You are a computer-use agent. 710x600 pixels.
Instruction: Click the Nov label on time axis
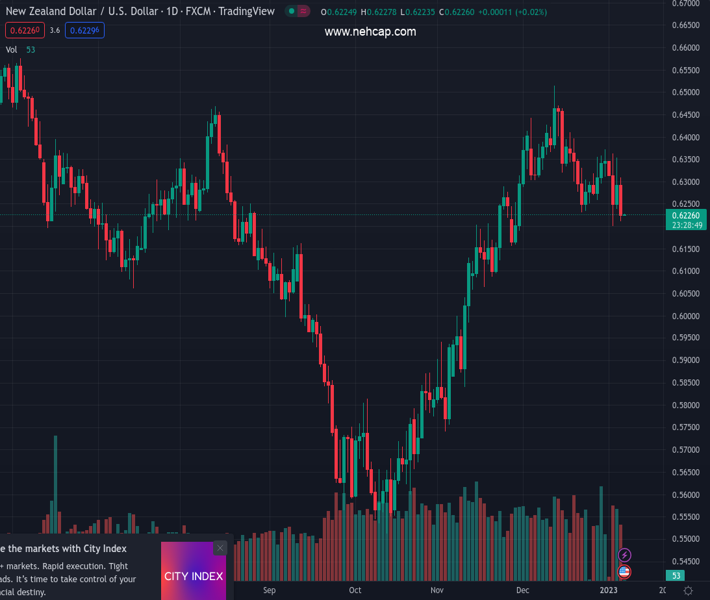[x=437, y=591]
